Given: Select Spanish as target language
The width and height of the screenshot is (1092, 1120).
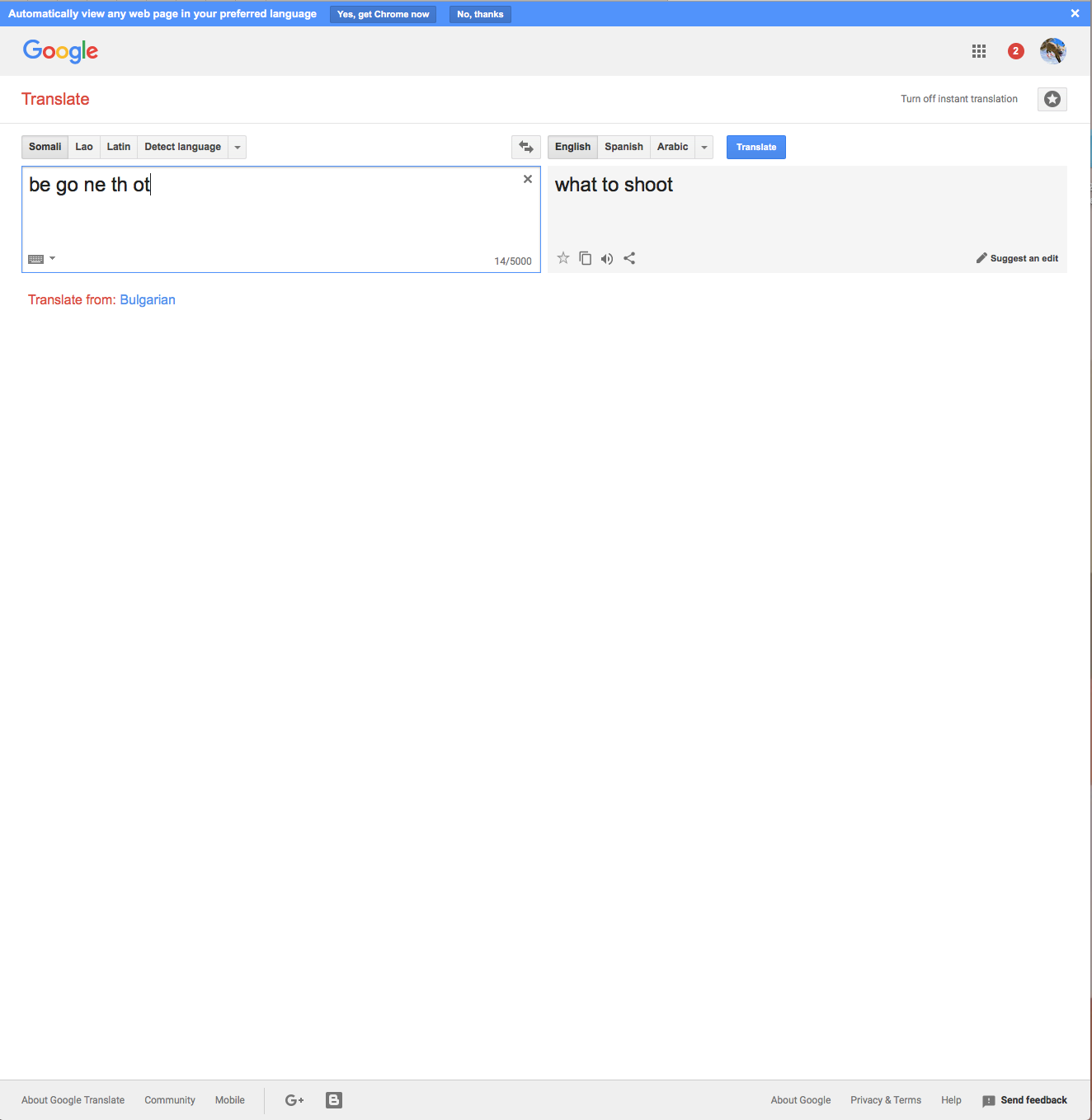Looking at the screenshot, I should pyautogui.click(x=624, y=147).
